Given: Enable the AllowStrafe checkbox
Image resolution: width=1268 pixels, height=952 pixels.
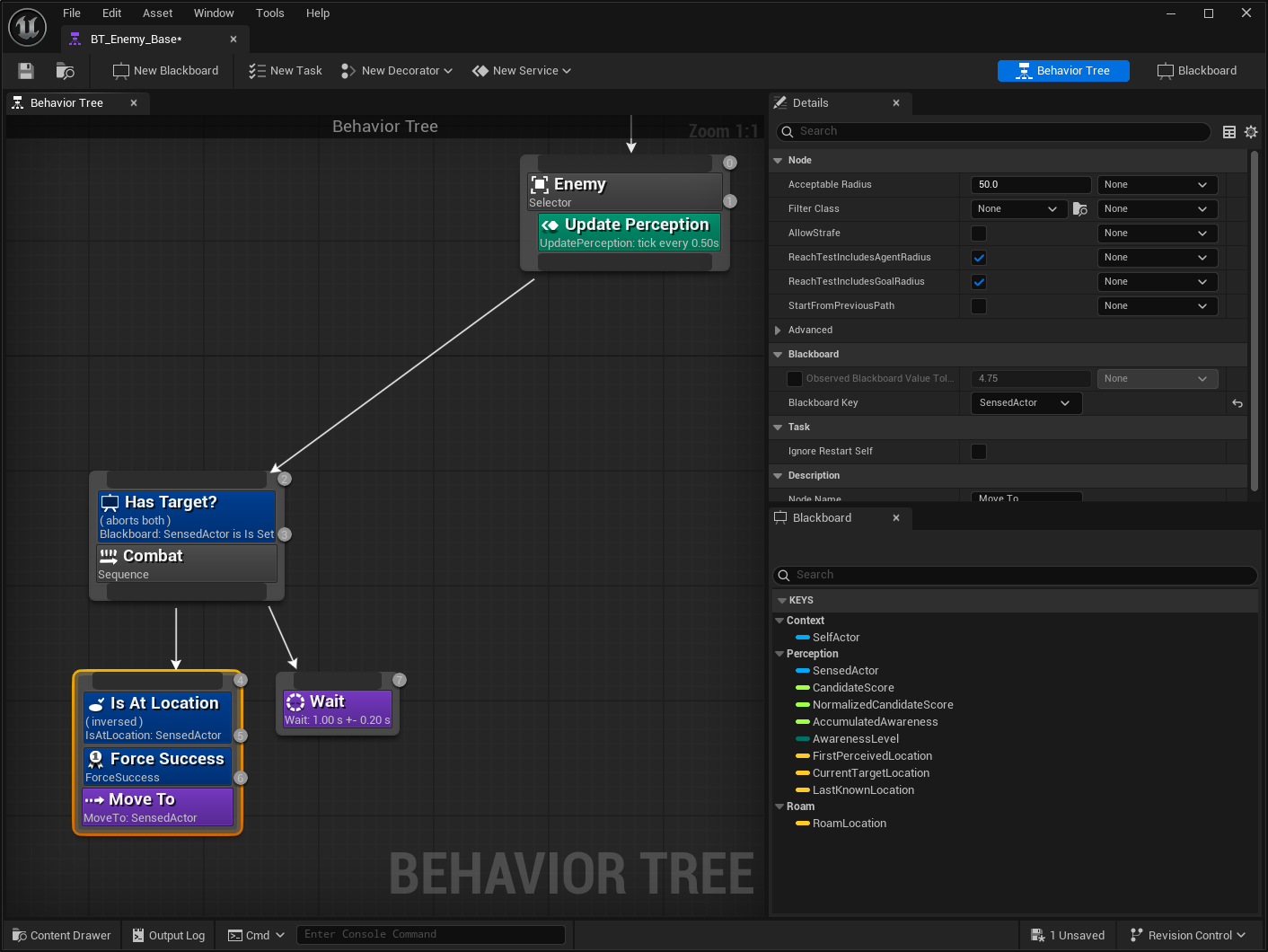Looking at the screenshot, I should point(978,233).
